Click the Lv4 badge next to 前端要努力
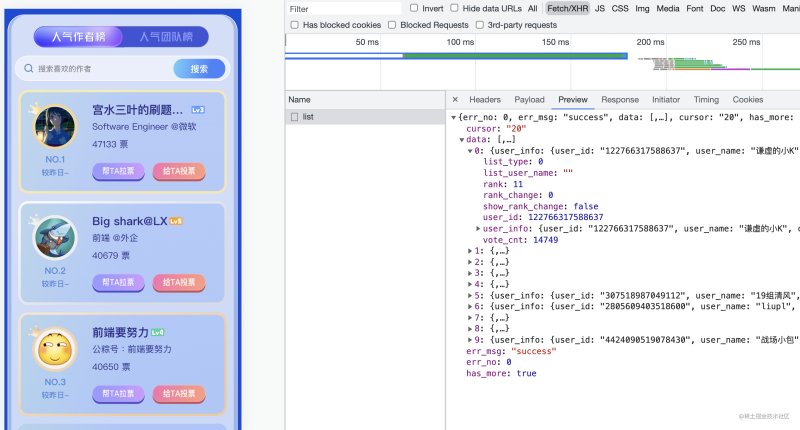This screenshot has width=800, height=430. pyautogui.click(x=158, y=332)
